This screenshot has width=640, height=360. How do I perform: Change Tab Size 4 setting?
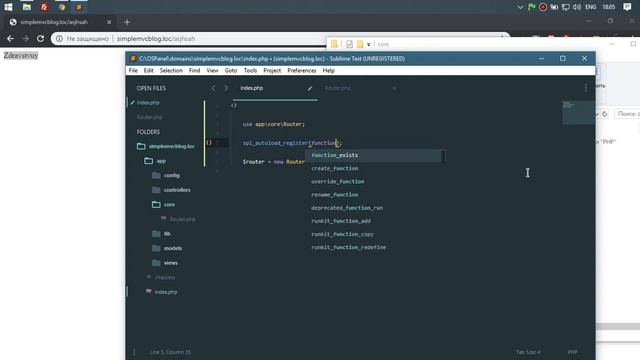(x=528, y=352)
